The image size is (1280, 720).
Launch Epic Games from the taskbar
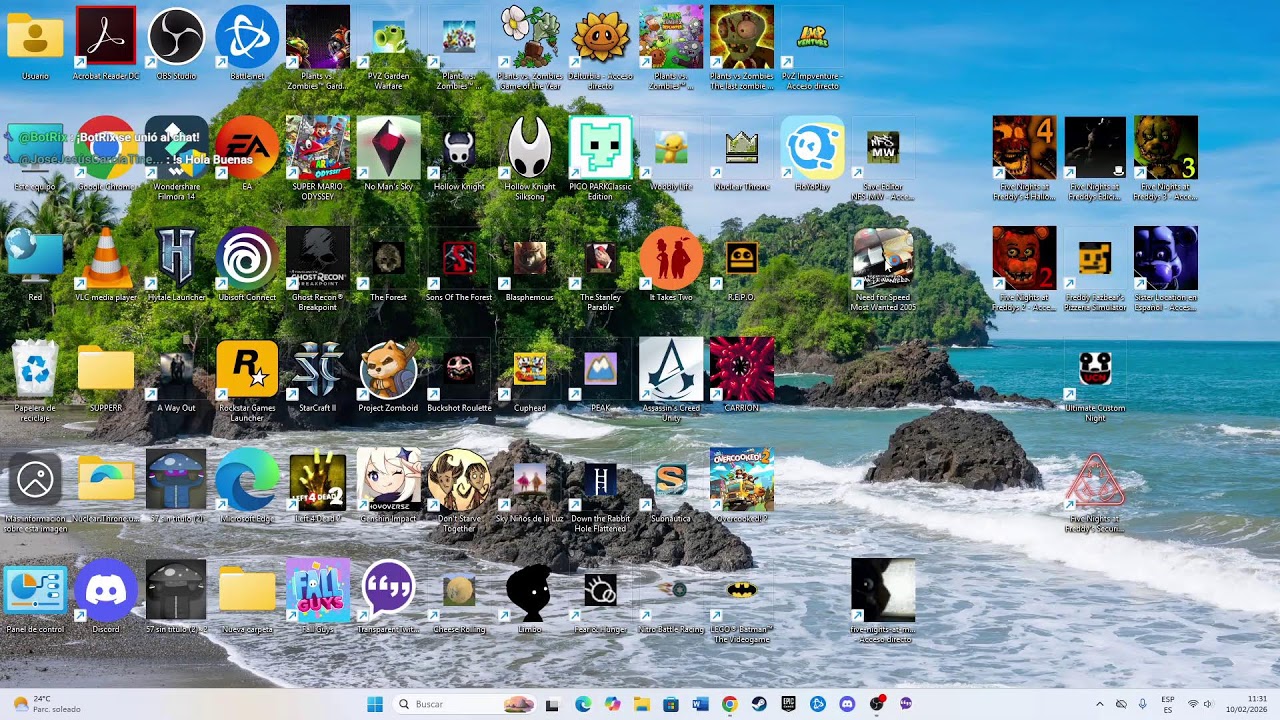[788, 704]
